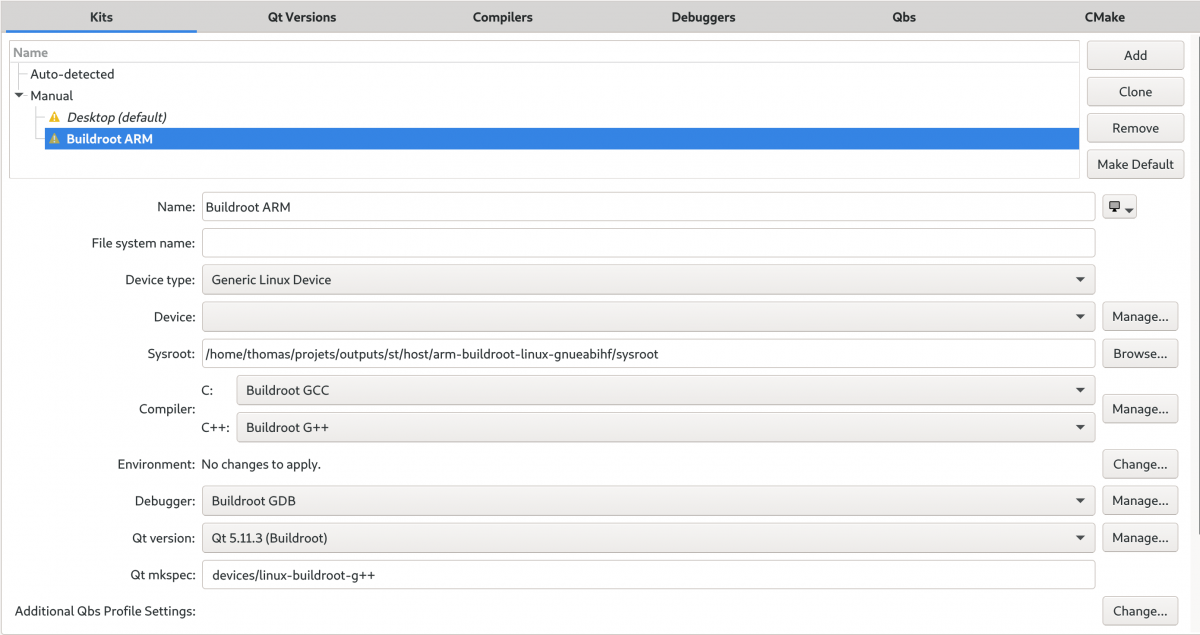The image size is (1200, 635).
Task: Switch to the Qt Versions tab
Action: click(x=302, y=17)
